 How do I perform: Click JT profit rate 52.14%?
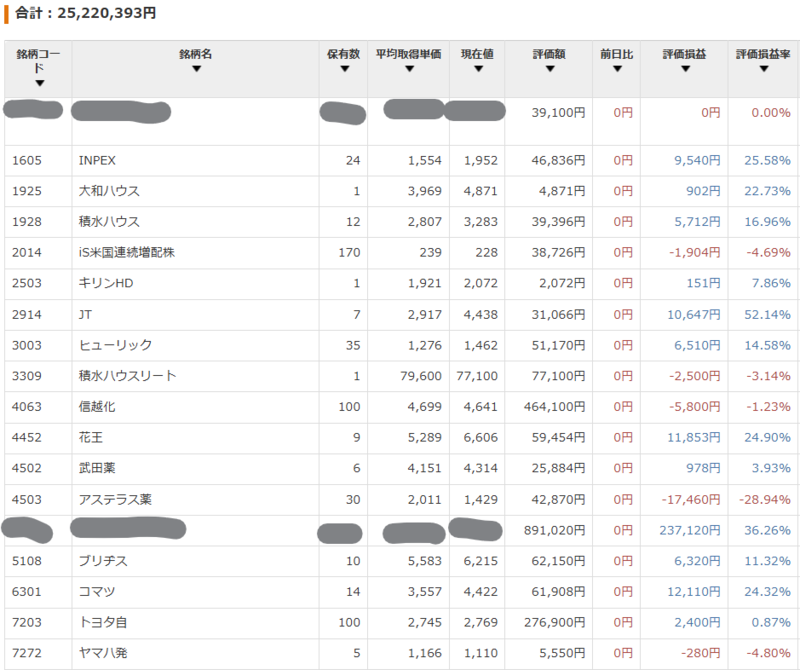[x=767, y=314]
